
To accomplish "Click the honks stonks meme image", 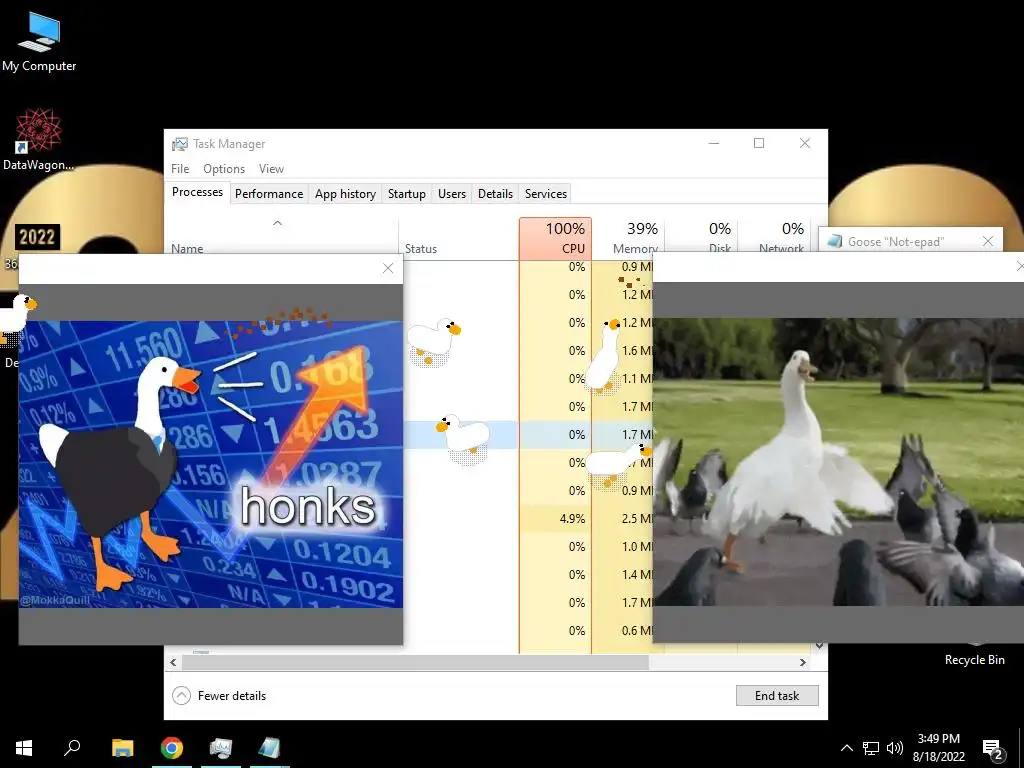I will [210, 464].
